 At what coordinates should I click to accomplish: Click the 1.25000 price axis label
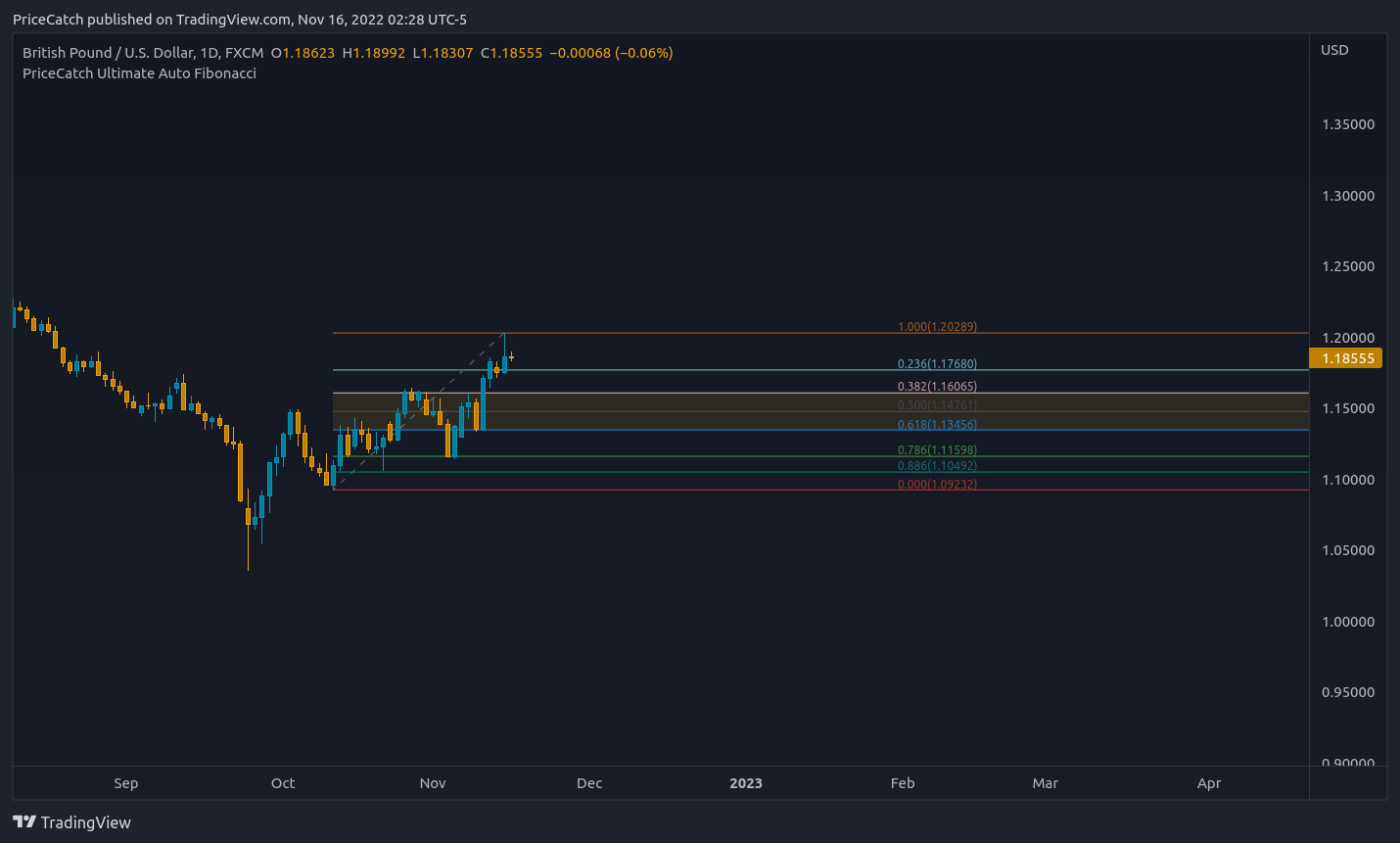(1348, 266)
